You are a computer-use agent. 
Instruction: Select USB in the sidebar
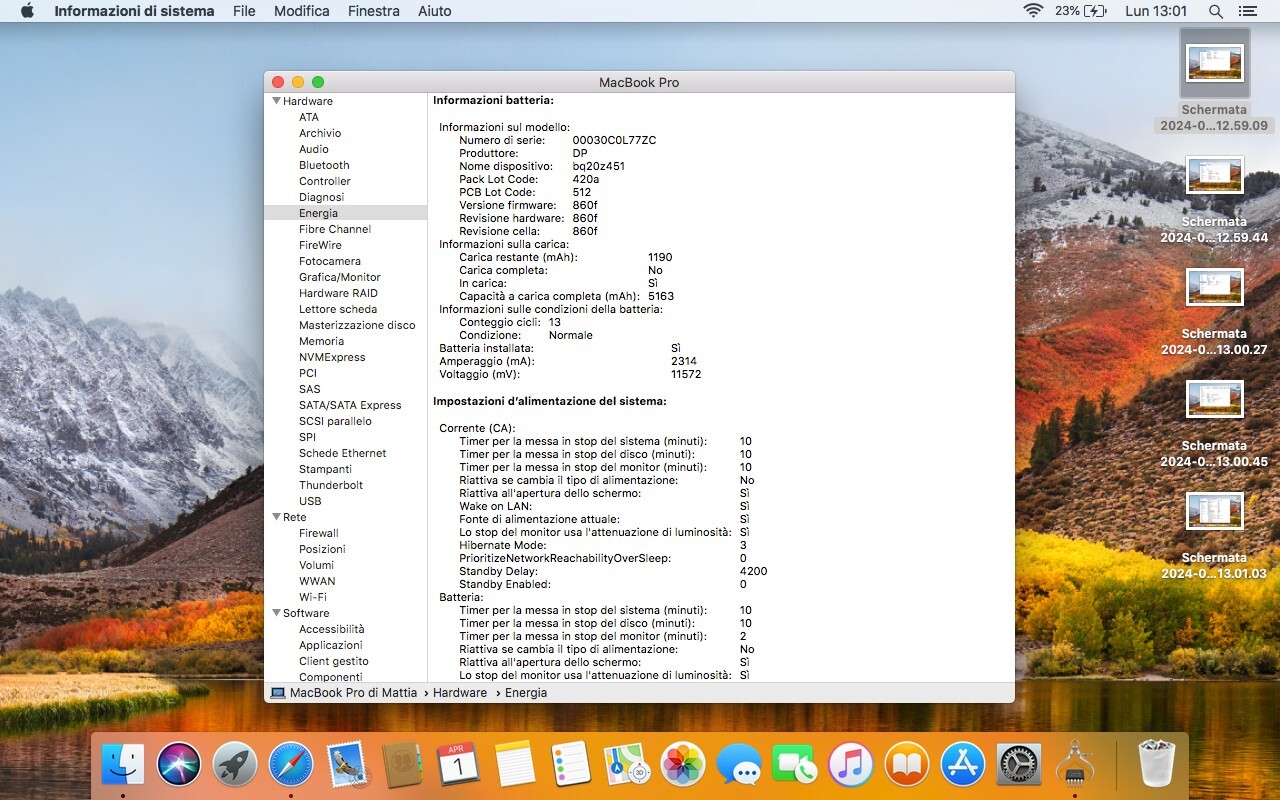click(310, 501)
